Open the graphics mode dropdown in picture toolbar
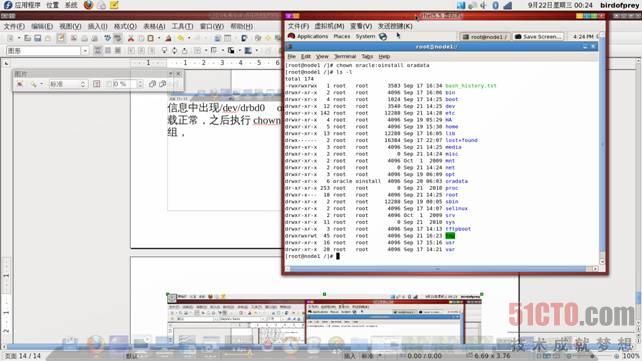 pyautogui.click(x=68, y=84)
